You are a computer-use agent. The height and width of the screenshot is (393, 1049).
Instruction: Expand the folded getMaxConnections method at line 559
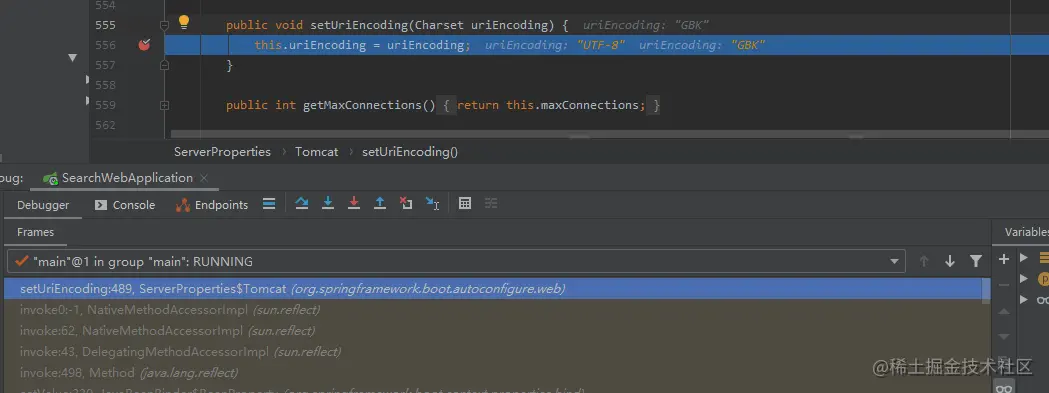pyautogui.click(x=165, y=106)
